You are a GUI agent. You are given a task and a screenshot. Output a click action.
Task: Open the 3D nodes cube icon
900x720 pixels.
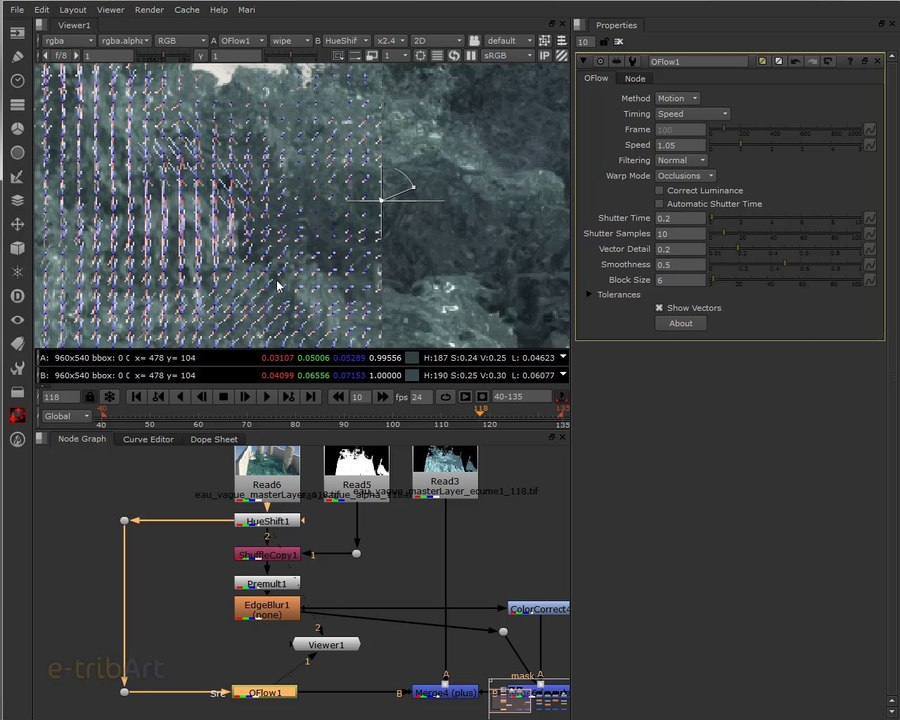tap(17, 247)
